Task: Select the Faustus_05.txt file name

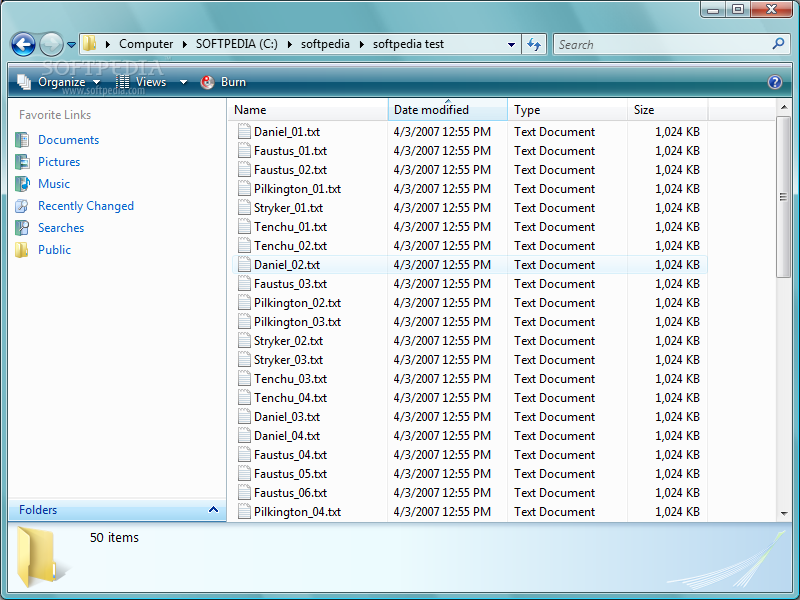Action: tap(290, 474)
